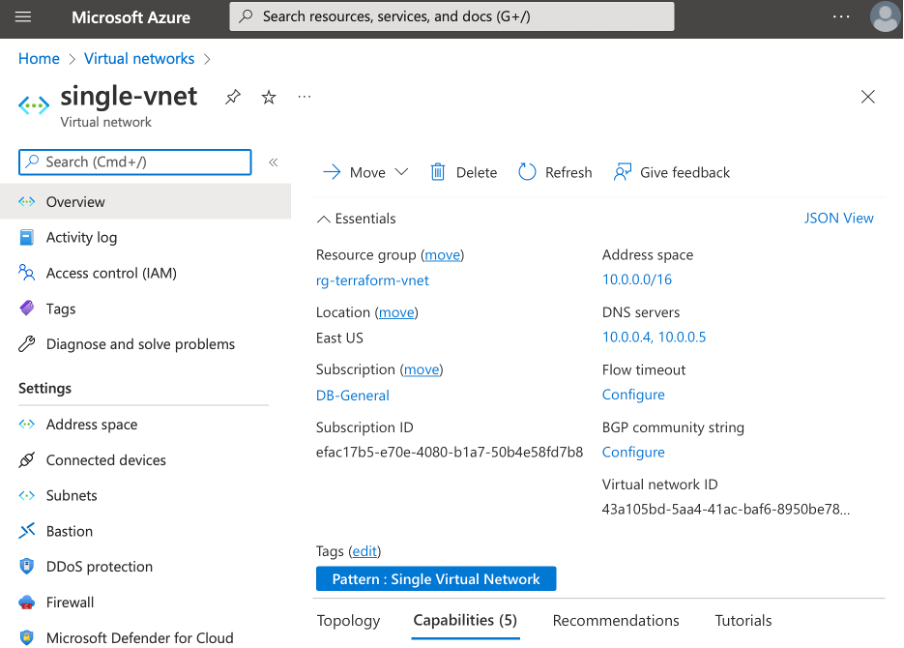This screenshot has width=904, height=648.
Task: Click the Give feedback person icon
Action: coord(623,172)
